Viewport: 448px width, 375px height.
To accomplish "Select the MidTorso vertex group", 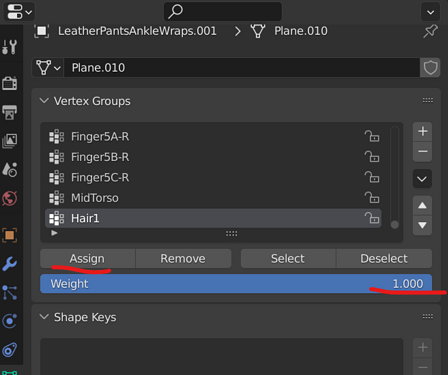I will (213, 198).
